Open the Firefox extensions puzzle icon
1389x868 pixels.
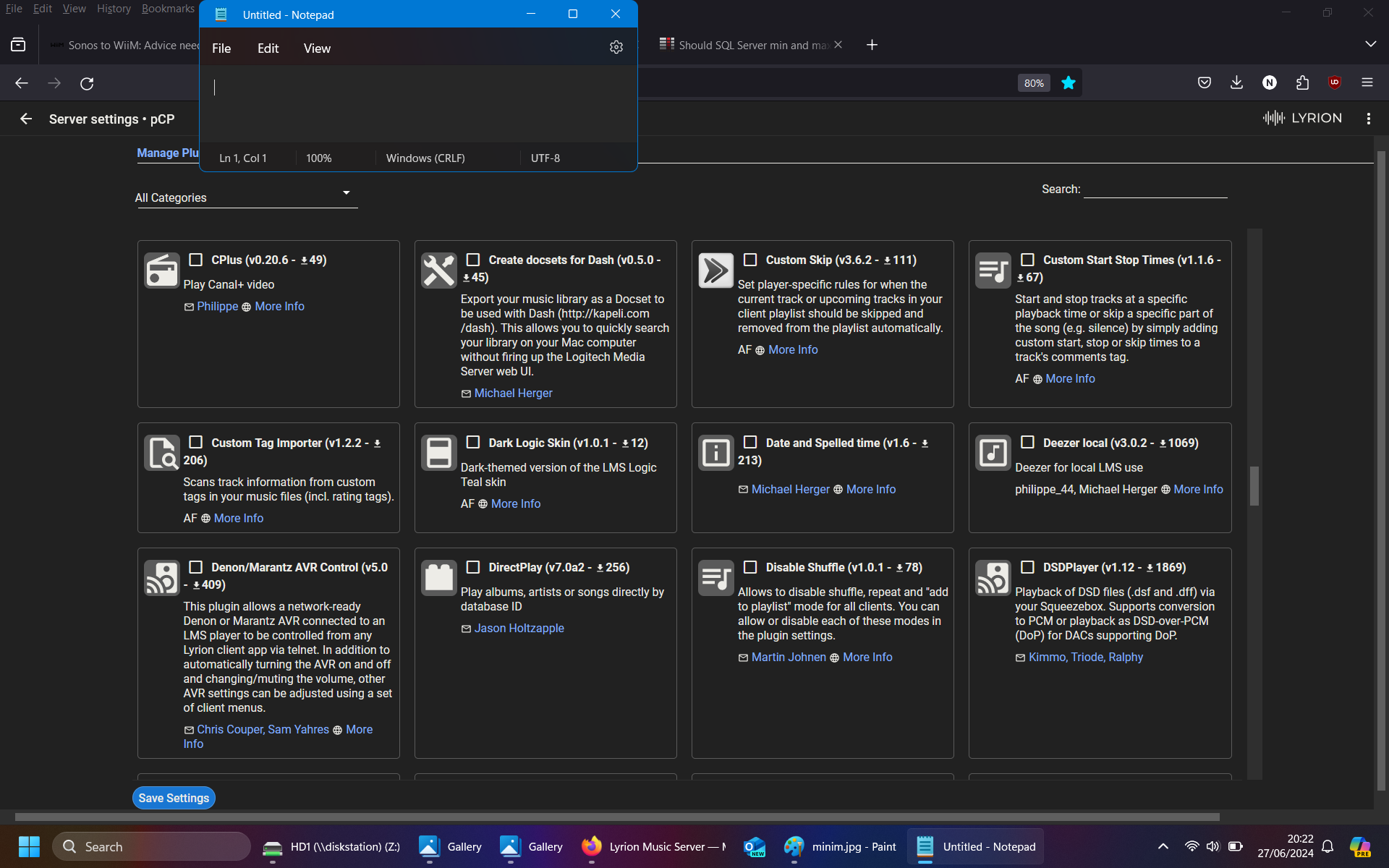[x=1302, y=83]
